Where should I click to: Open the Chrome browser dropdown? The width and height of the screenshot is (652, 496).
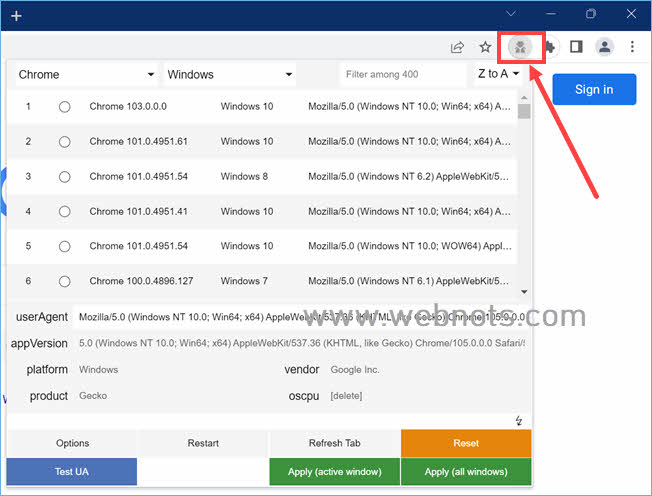click(86, 75)
